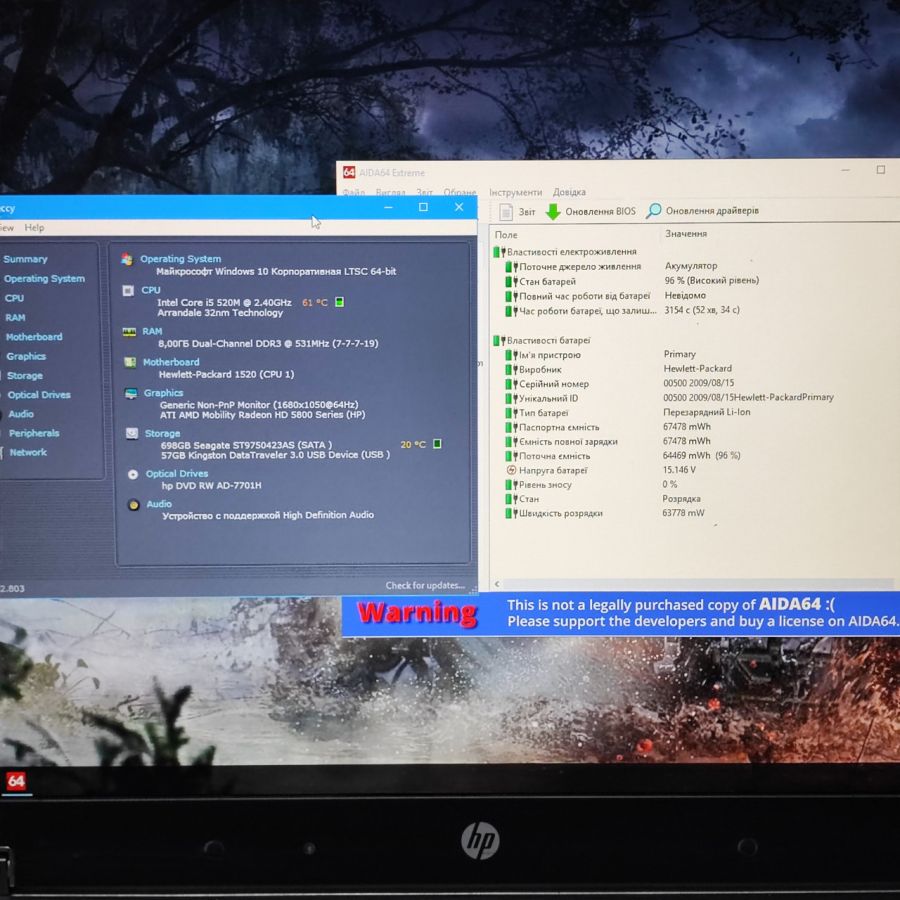Click the CPU chip icon in summary

(x=129, y=290)
